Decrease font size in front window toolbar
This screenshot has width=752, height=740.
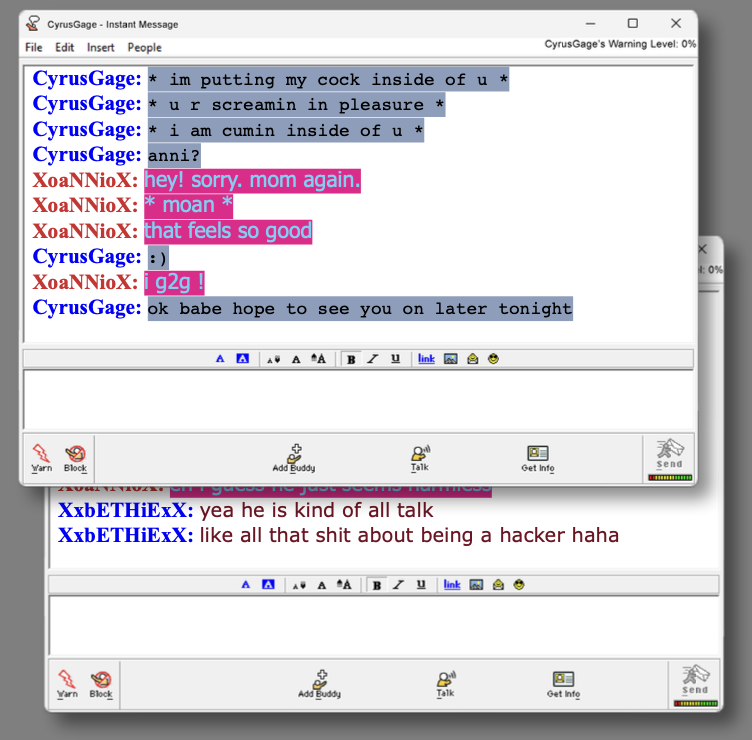[x=273, y=358]
